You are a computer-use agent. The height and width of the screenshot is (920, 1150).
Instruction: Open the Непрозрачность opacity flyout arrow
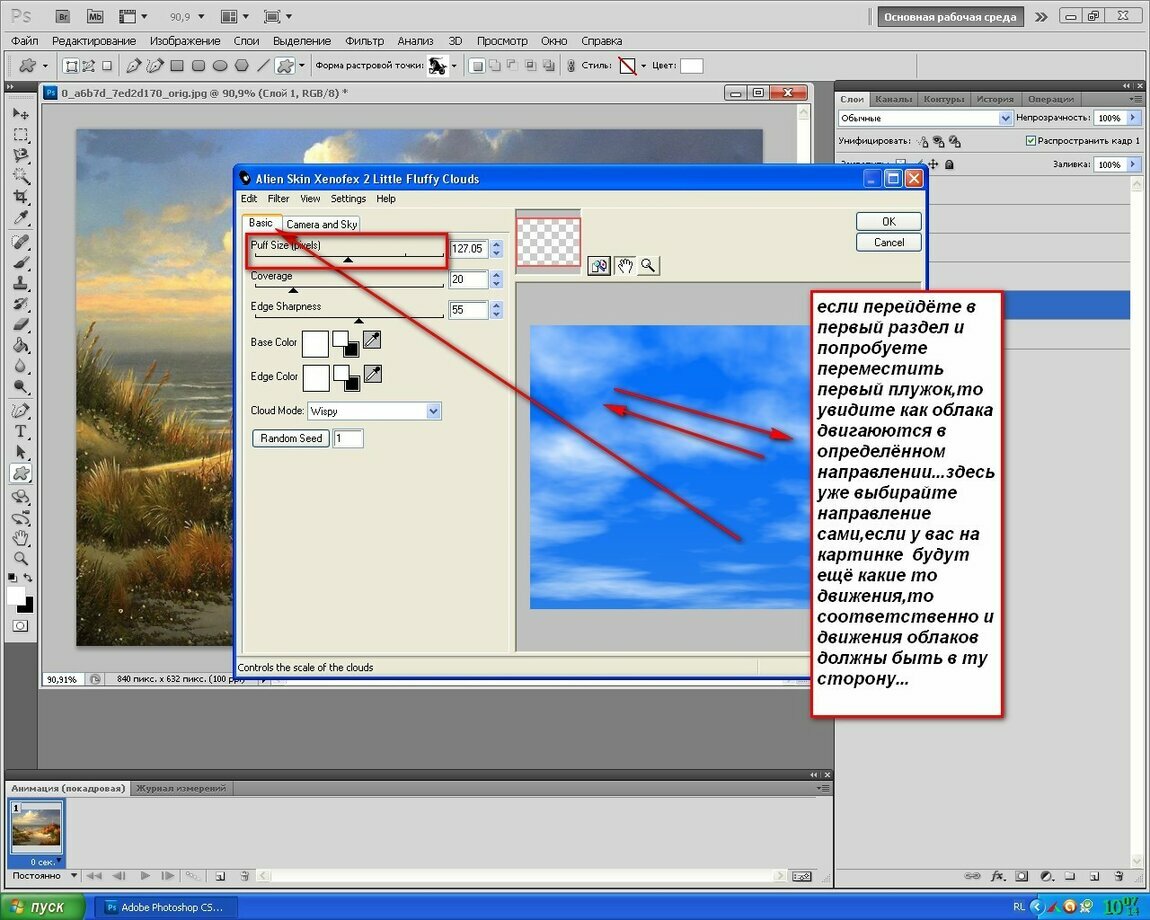pyautogui.click(x=1132, y=117)
